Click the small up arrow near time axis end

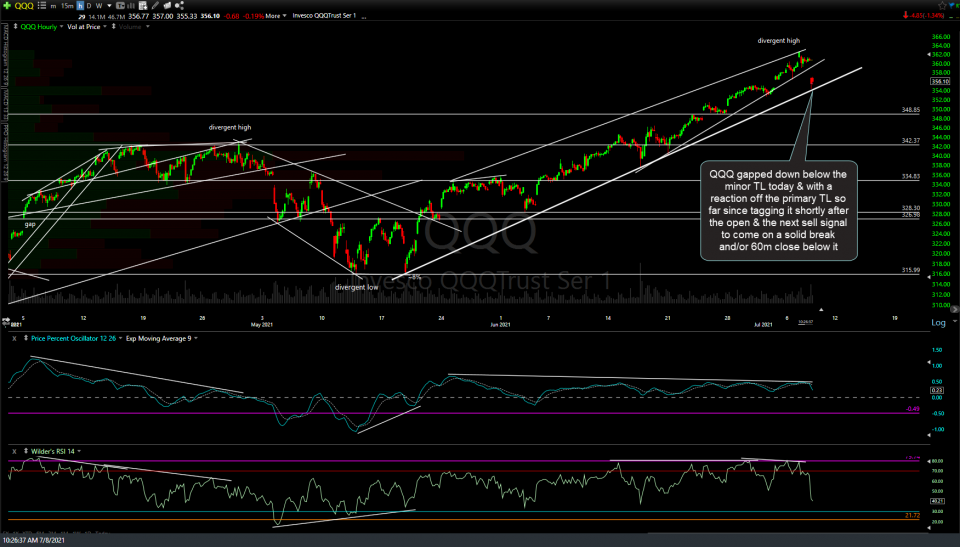821,310
